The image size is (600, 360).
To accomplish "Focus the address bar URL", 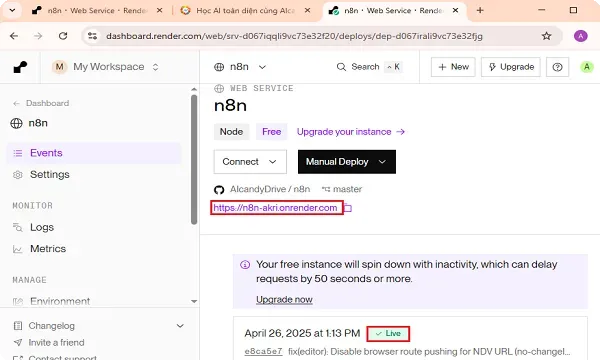I will pyautogui.click(x=294, y=36).
